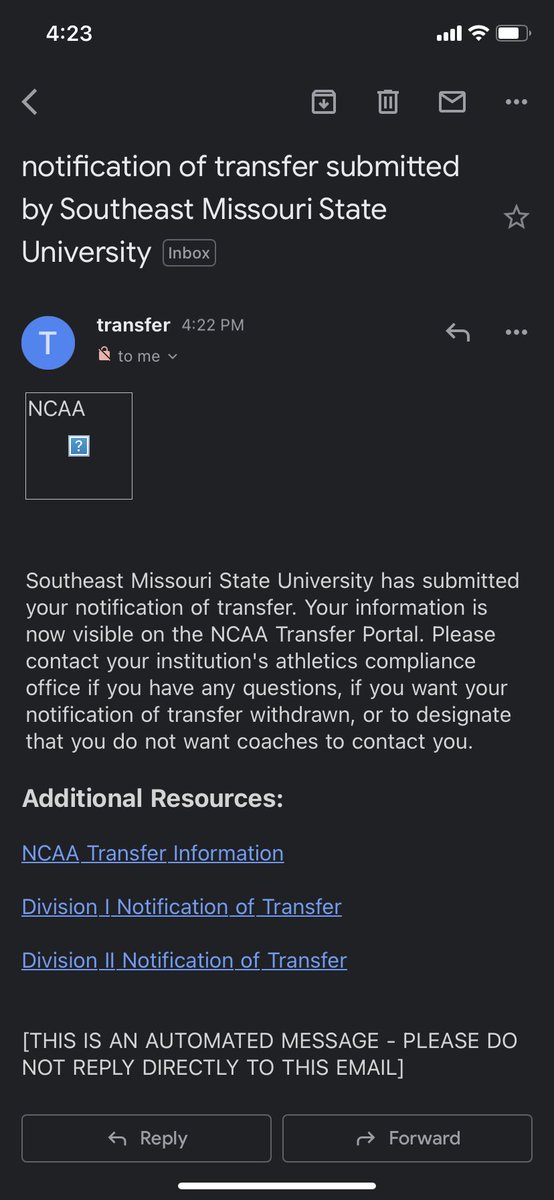Open the broken NCAA image placeholder

coord(79,446)
